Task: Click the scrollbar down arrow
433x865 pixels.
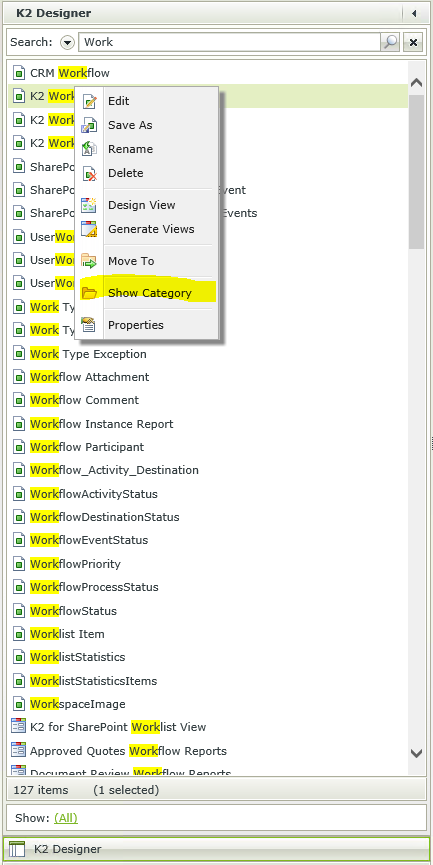Action: [416, 753]
